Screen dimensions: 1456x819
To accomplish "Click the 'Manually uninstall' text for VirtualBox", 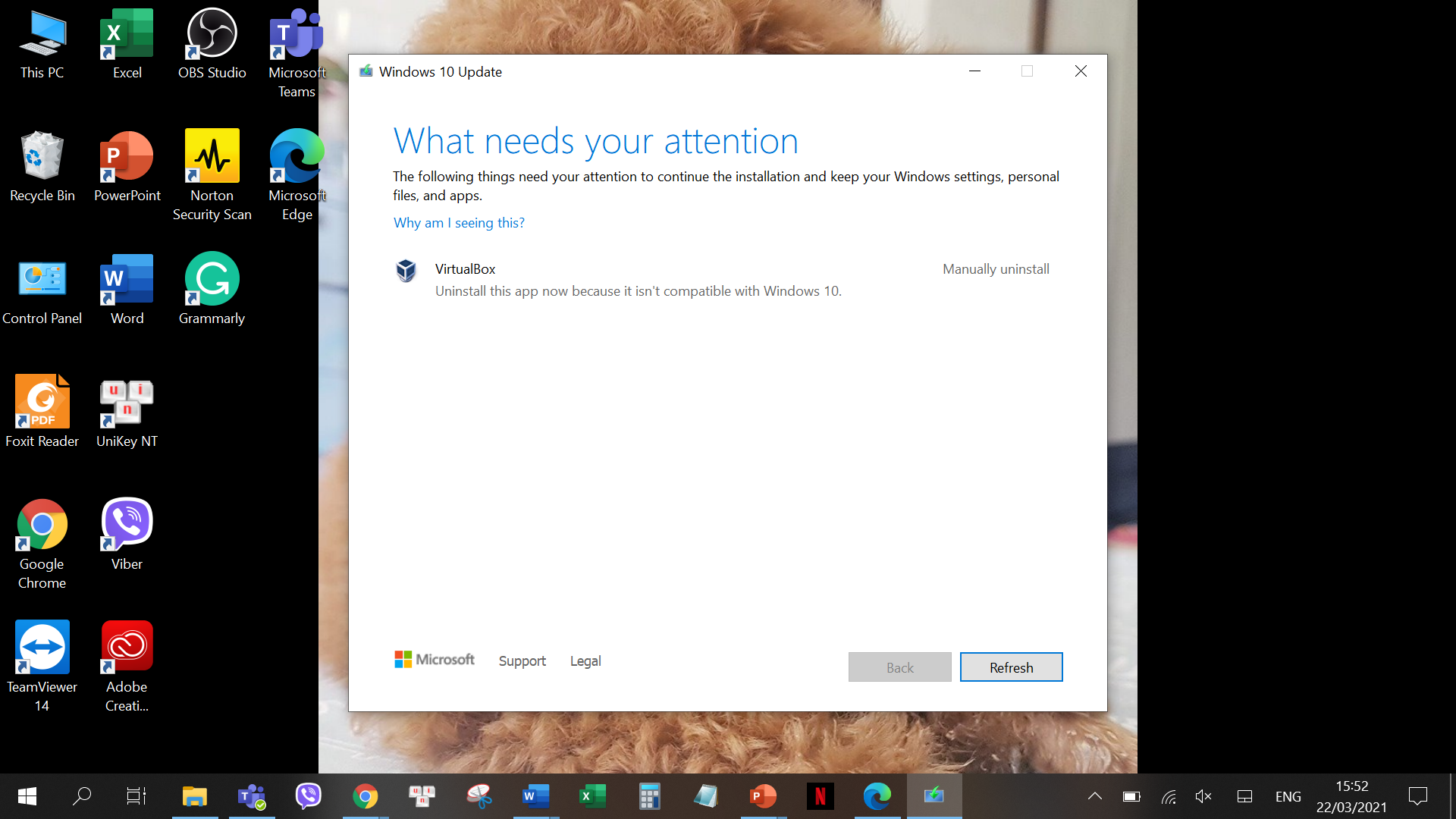I will [996, 269].
